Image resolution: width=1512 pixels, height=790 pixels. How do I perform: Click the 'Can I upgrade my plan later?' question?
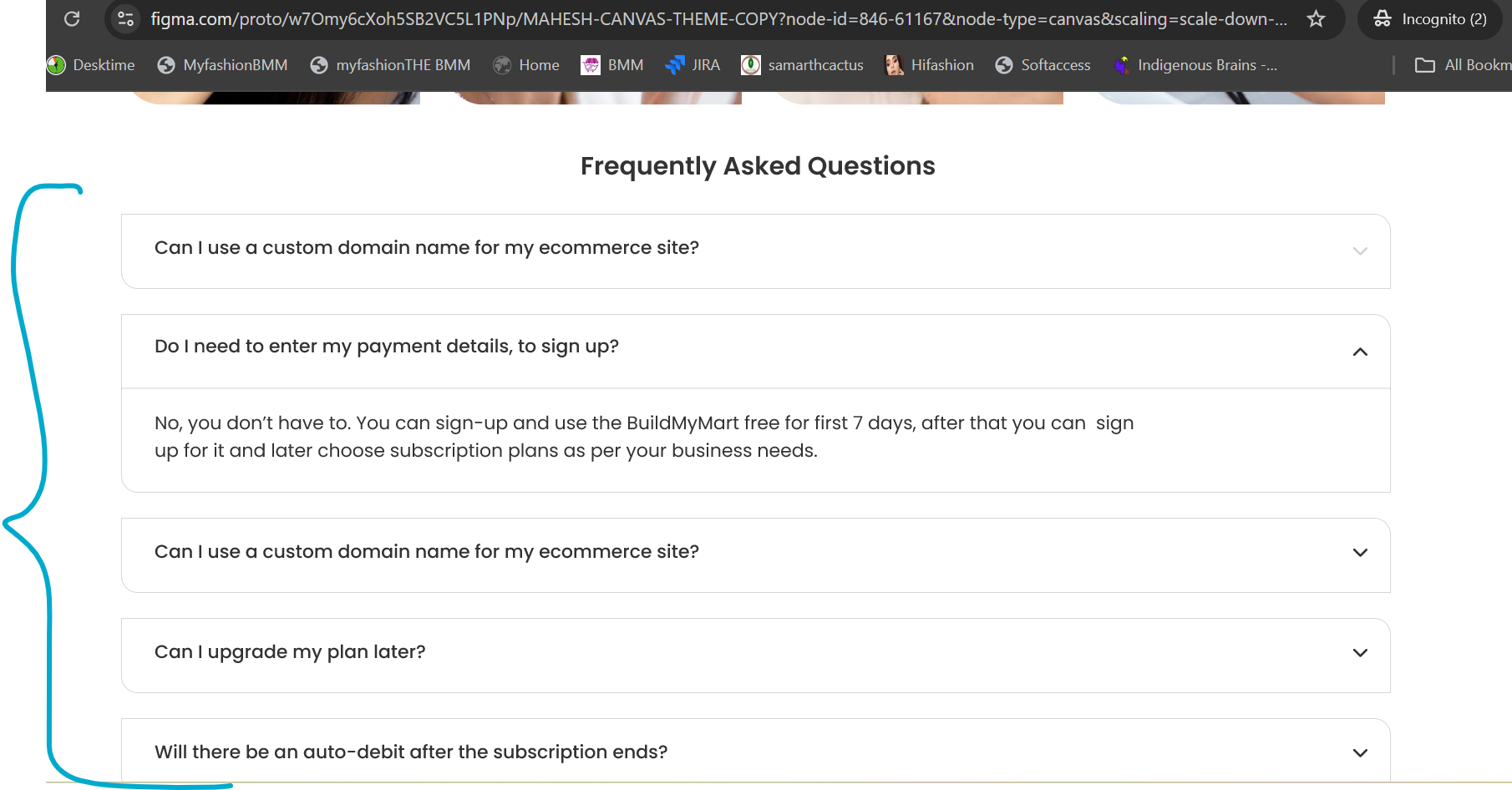click(290, 652)
